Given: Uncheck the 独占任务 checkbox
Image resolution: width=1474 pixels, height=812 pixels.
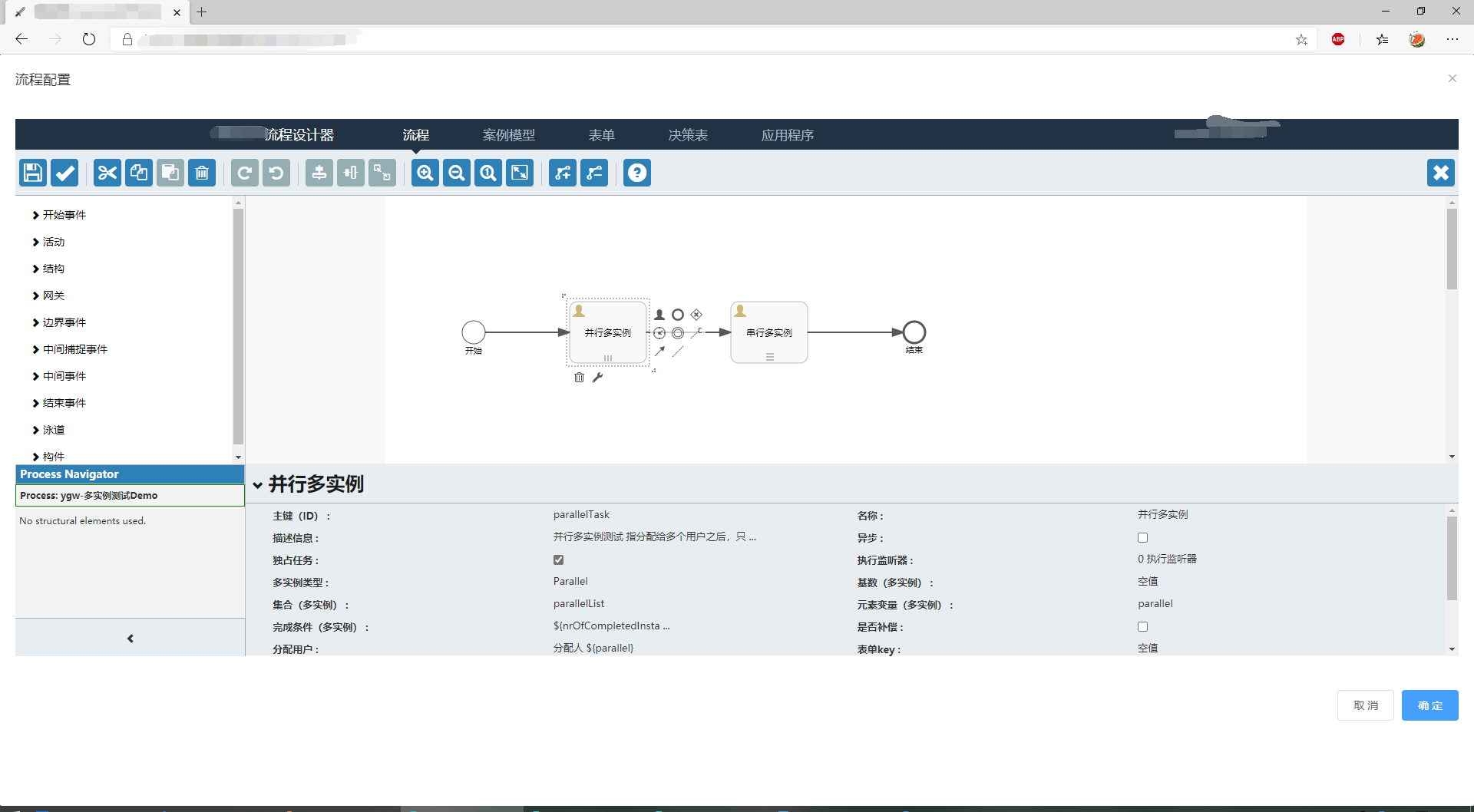Looking at the screenshot, I should (558, 559).
